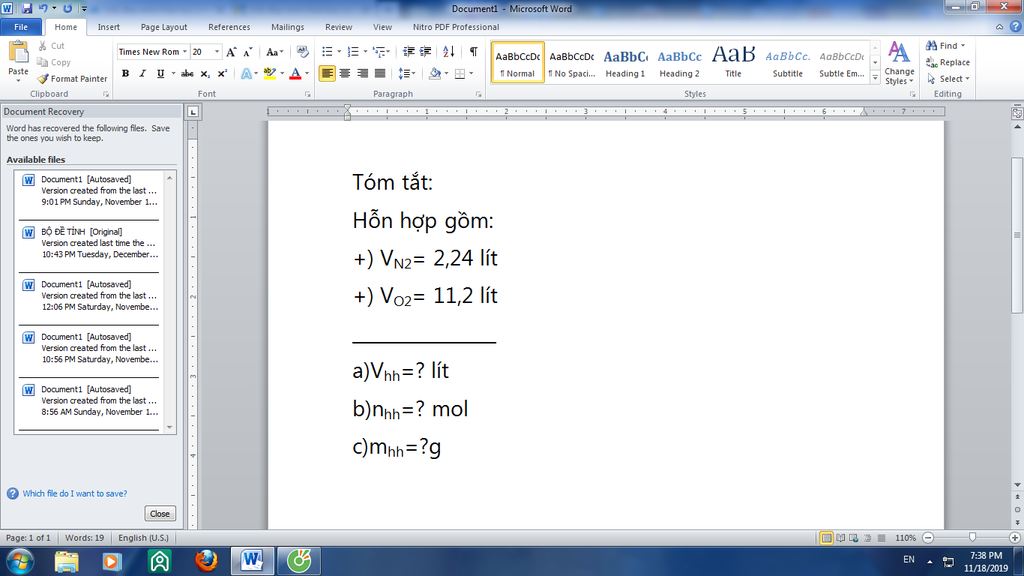The width and height of the screenshot is (1024, 576).
Task: Open Change Case Aa dropdown
Action: click(x=275, y=52)
